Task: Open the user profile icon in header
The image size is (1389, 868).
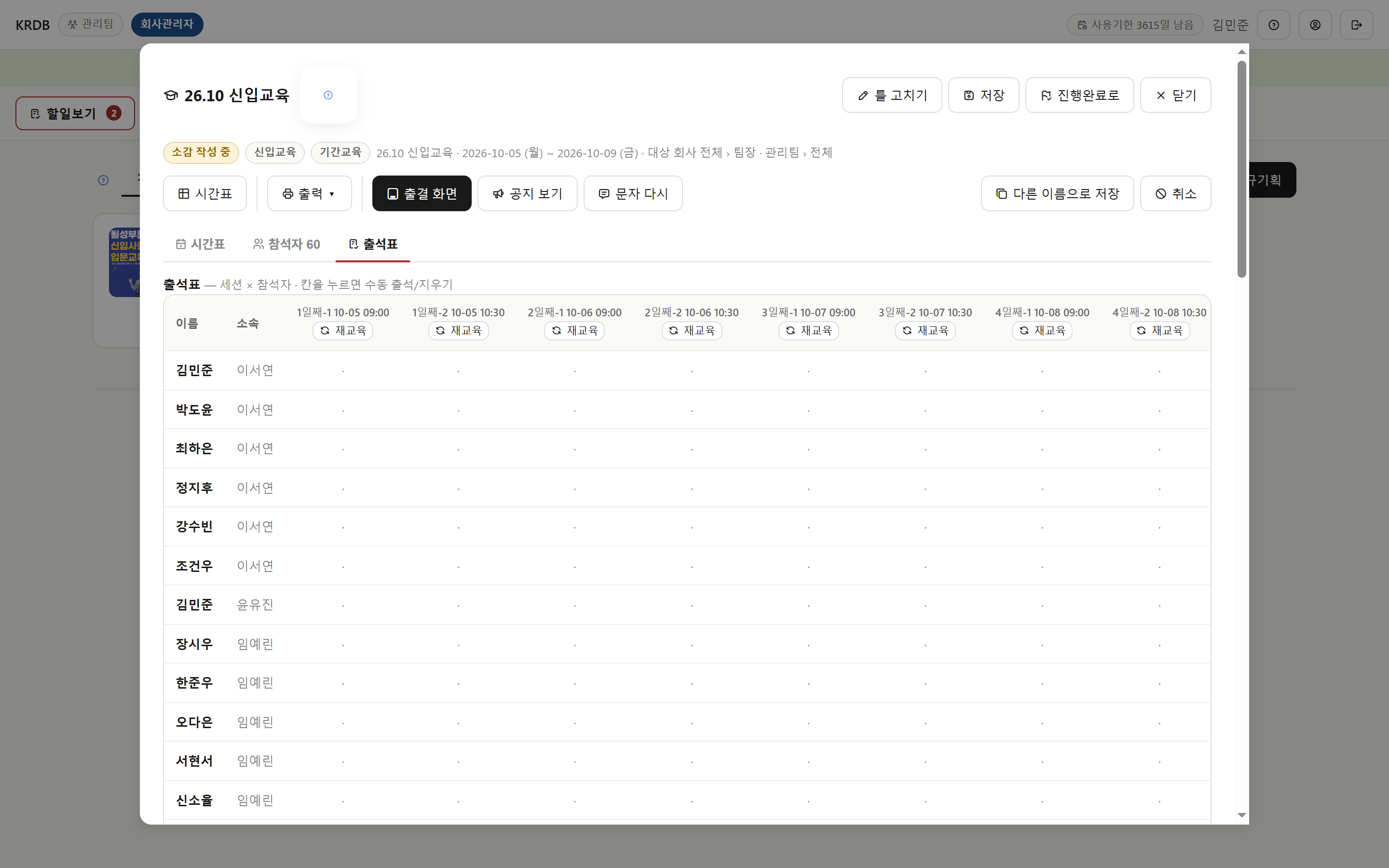Action: click(x=1315, y=25)
